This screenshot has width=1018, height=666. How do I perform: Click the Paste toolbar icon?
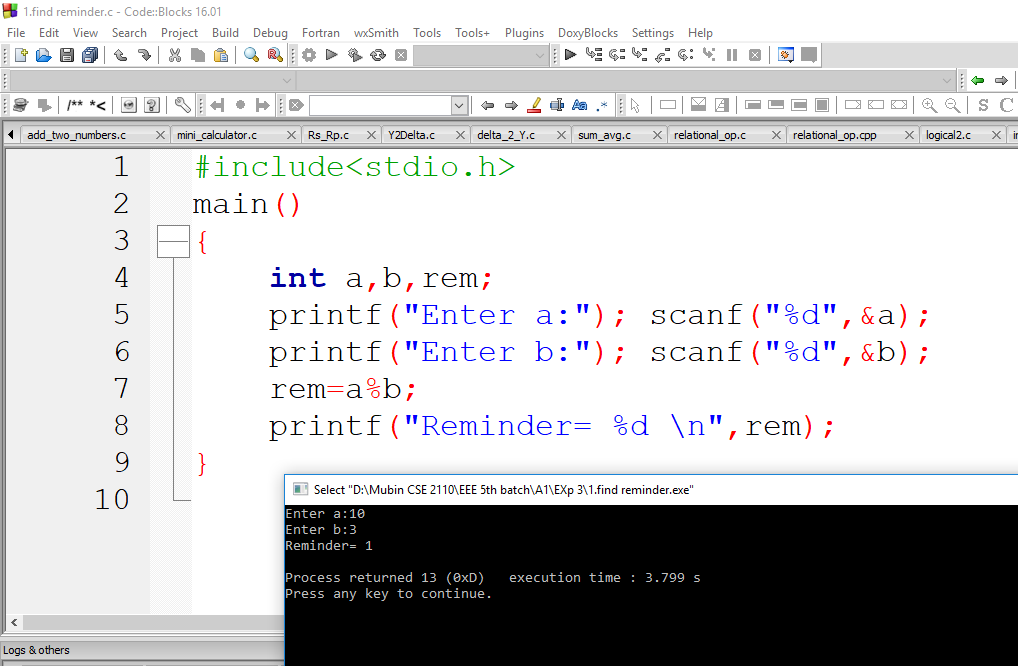tap(220, 55)
